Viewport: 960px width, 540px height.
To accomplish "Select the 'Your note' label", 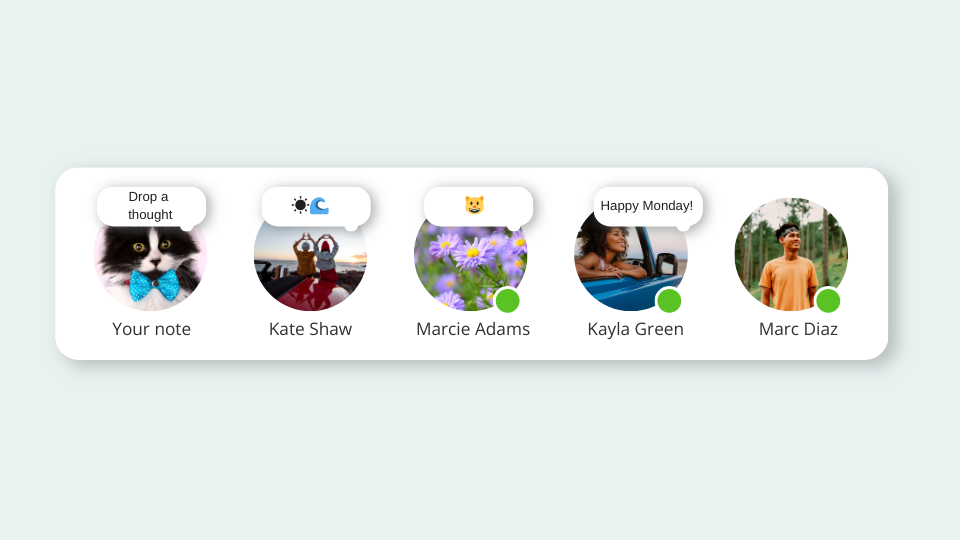I will click(151, 329).
